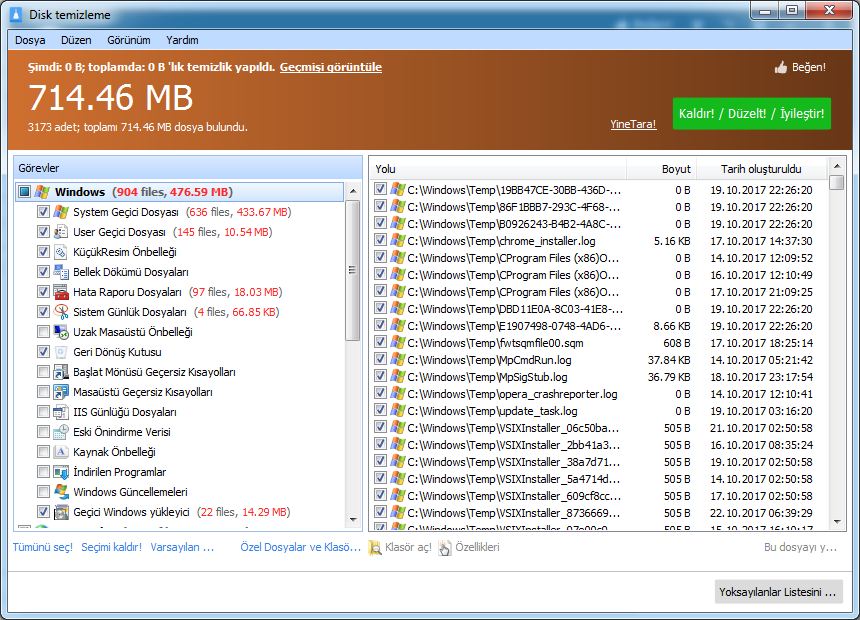Click the Disk temizleme title bar app icon
This screenshot has width=860, height=620.
(16, 15)
